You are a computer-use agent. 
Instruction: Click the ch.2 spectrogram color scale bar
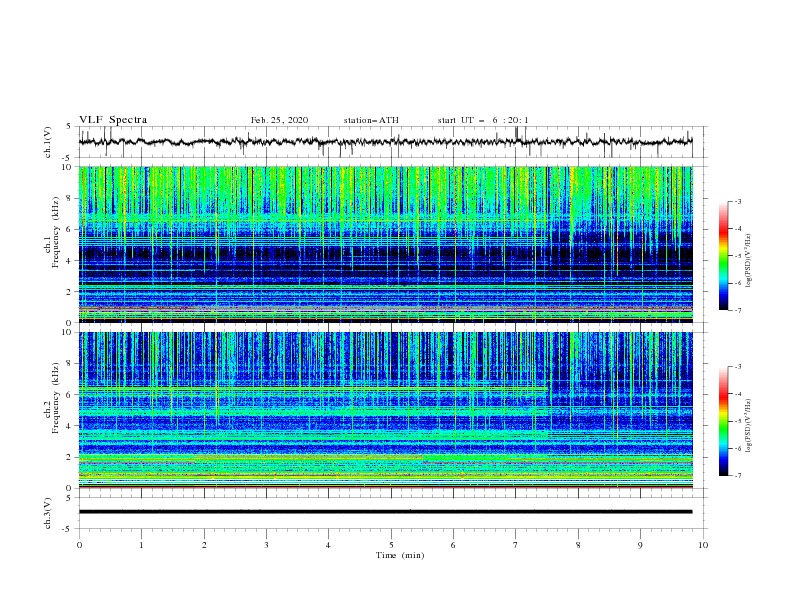[x=724, y=421]
